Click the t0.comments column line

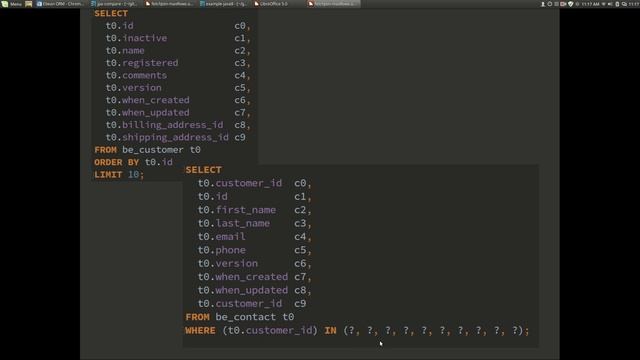pyautogui.click(x=178, y=76)
